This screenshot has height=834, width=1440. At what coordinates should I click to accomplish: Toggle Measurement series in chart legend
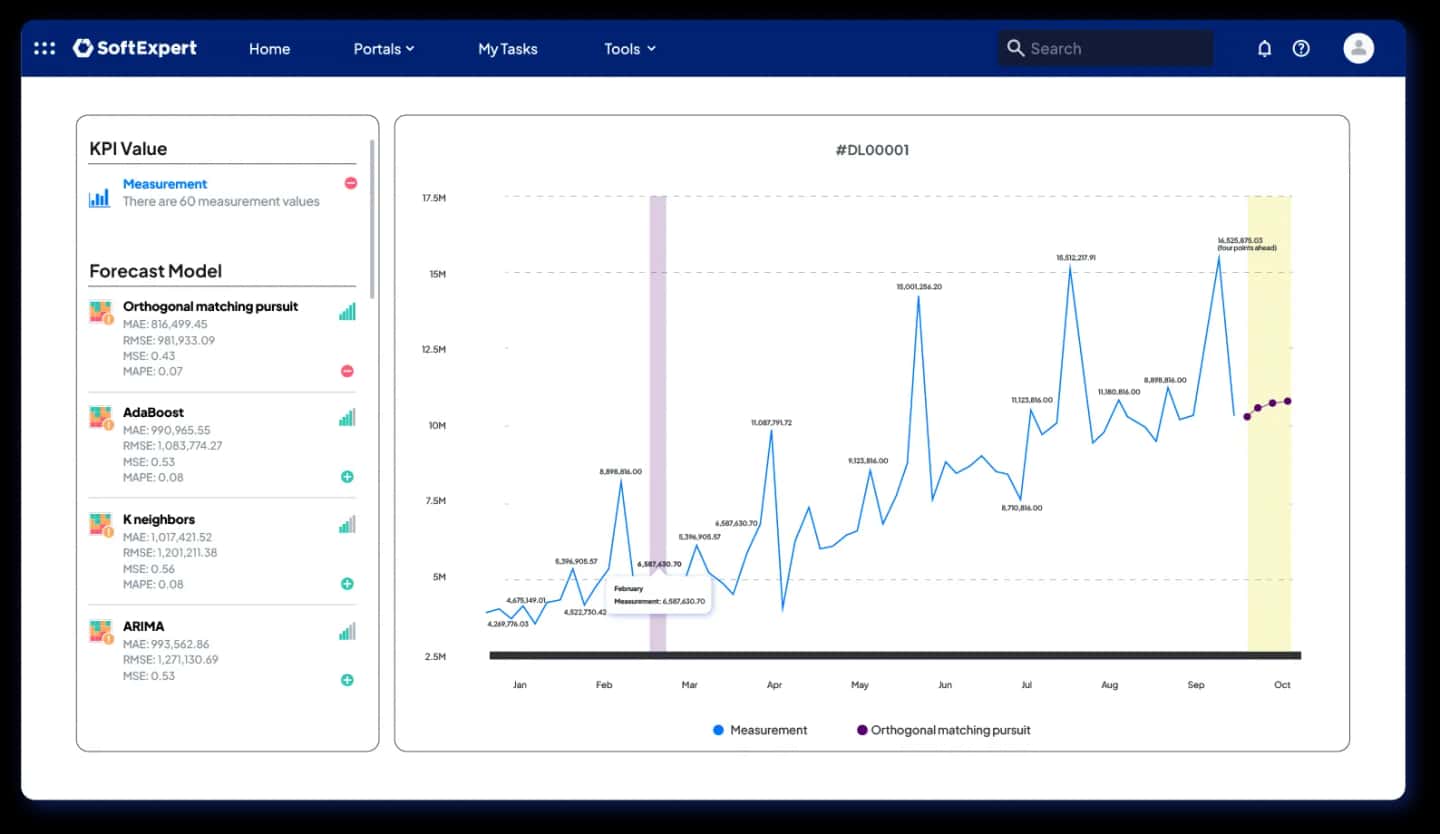[760, 730]
